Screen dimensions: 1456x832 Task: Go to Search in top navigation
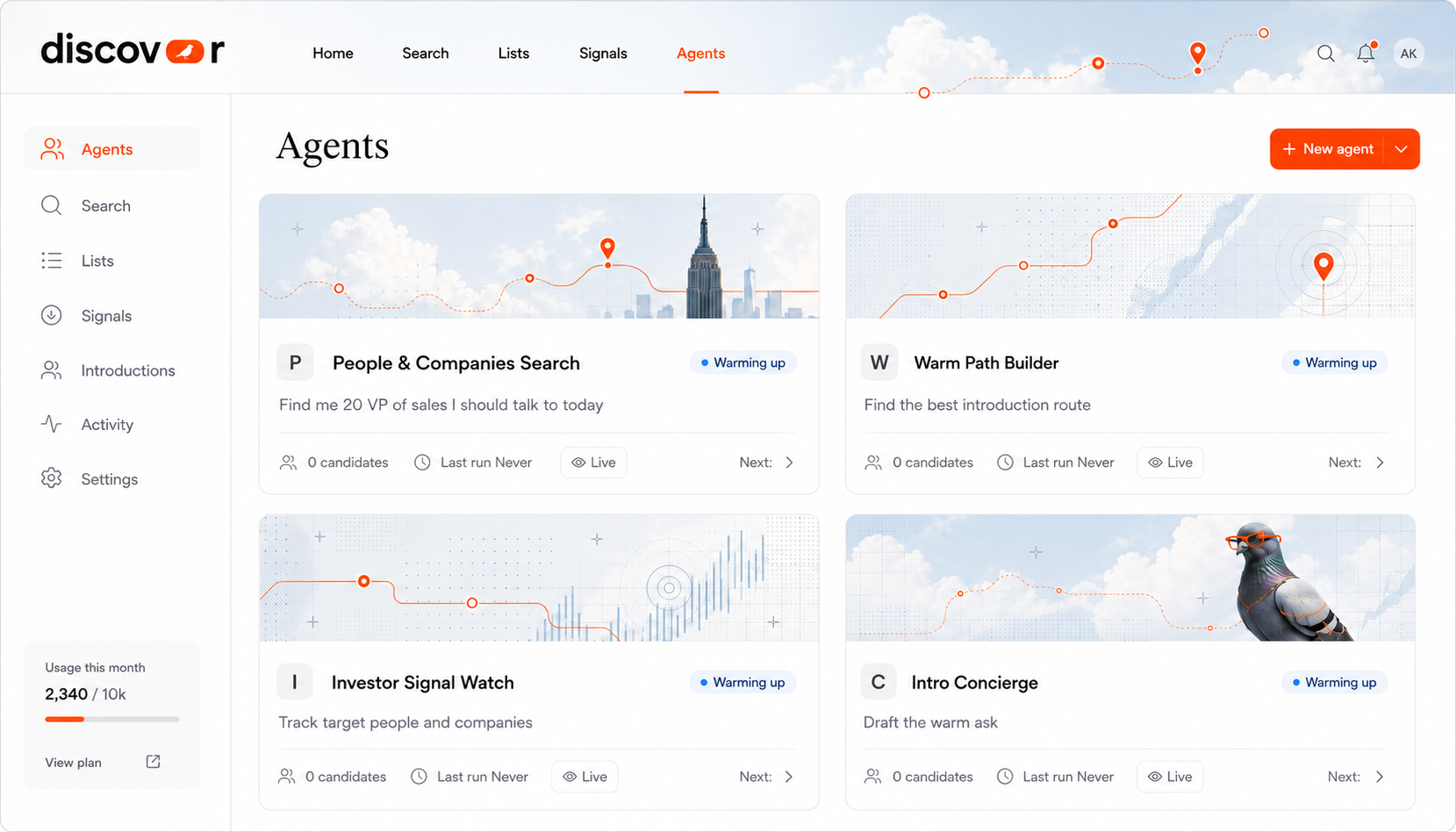point(426,54)
